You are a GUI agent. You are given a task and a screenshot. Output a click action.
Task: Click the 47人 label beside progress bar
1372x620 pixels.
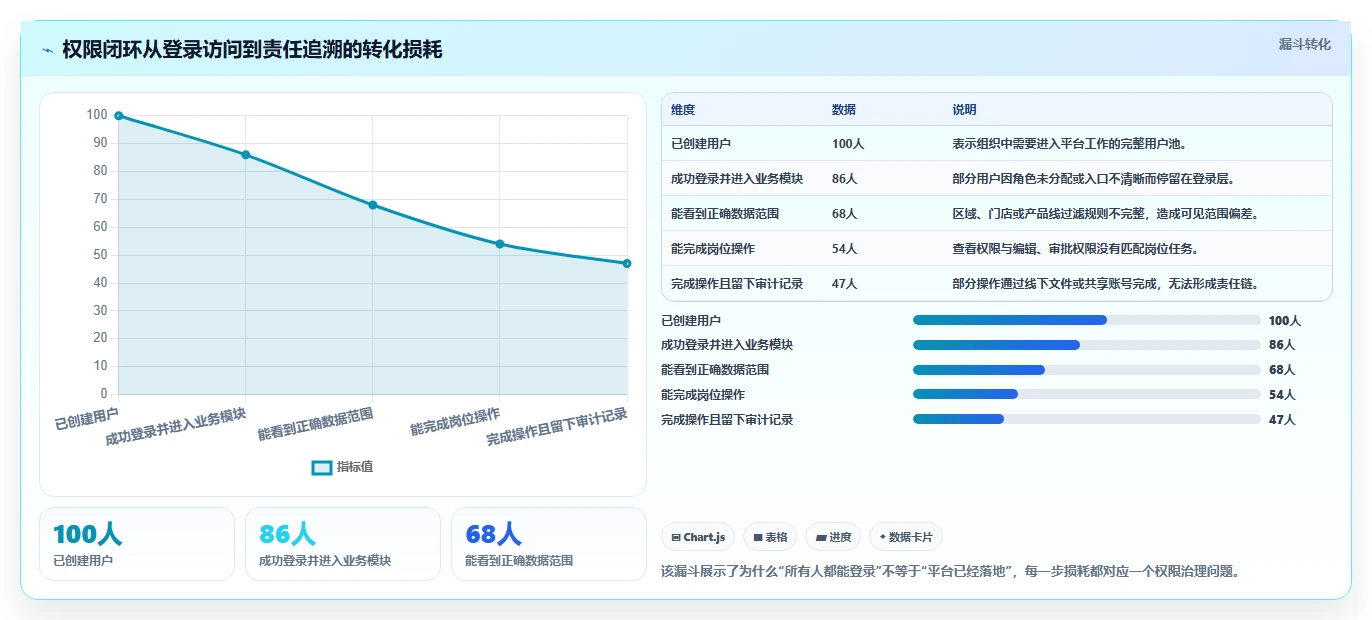tap(1282, 420)
